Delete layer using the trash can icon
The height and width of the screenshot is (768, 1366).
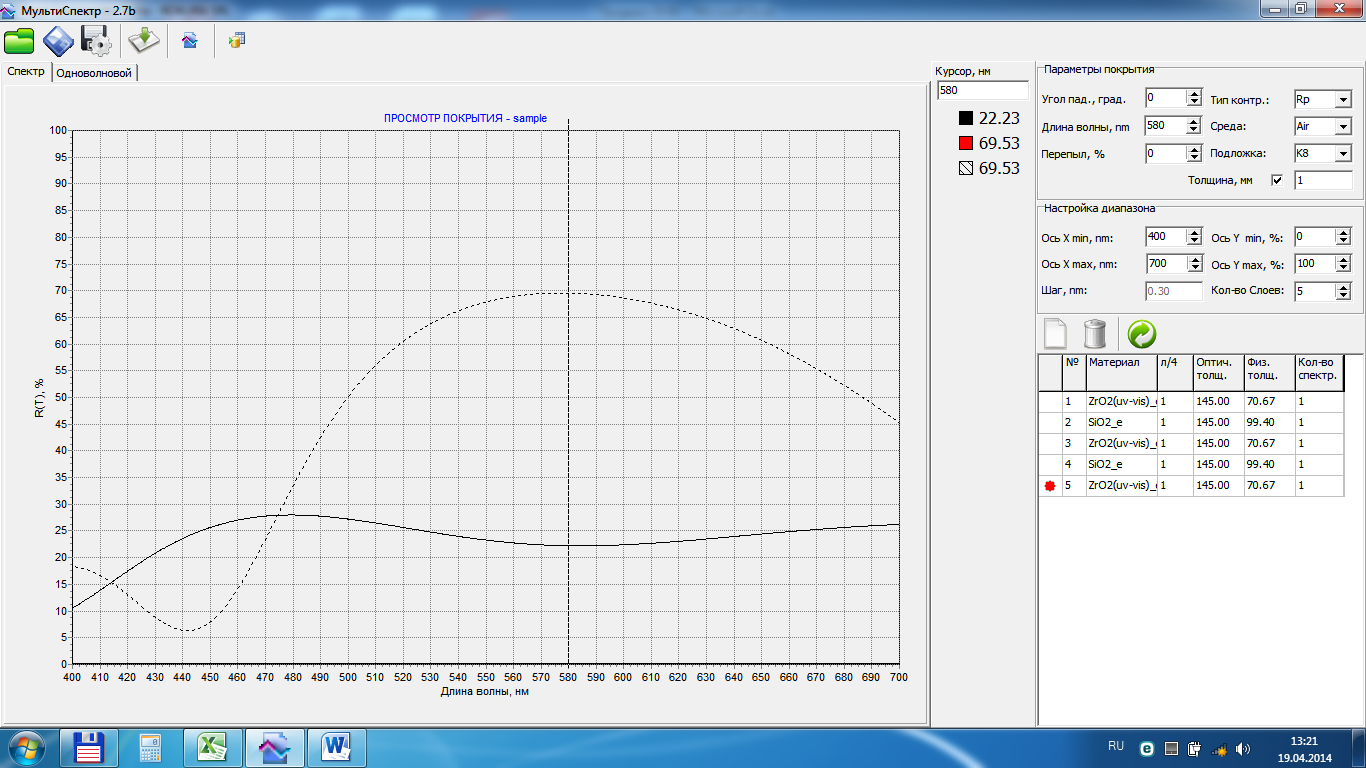(x=1096, y=333)
